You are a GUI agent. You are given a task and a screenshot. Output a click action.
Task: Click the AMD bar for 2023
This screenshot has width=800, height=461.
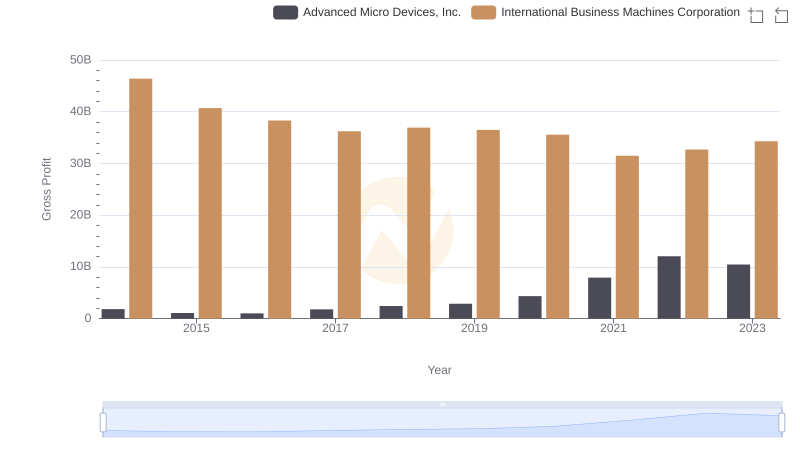coord(738,291)
